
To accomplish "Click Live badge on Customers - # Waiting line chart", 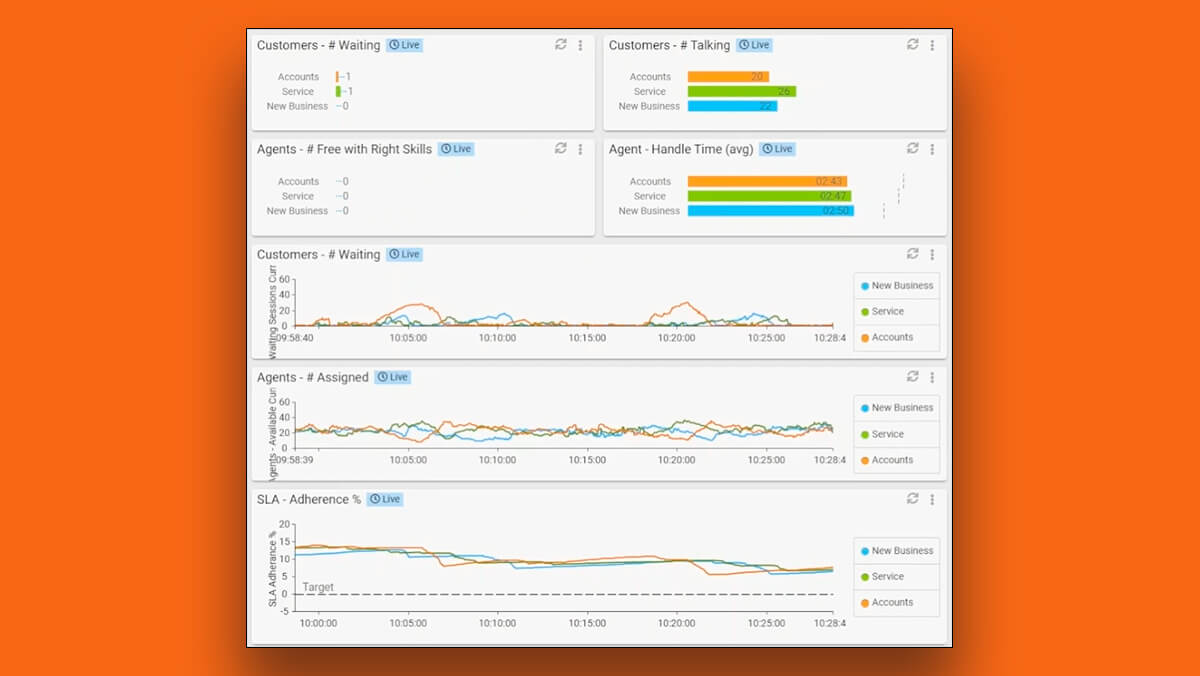I will [404, 255].
